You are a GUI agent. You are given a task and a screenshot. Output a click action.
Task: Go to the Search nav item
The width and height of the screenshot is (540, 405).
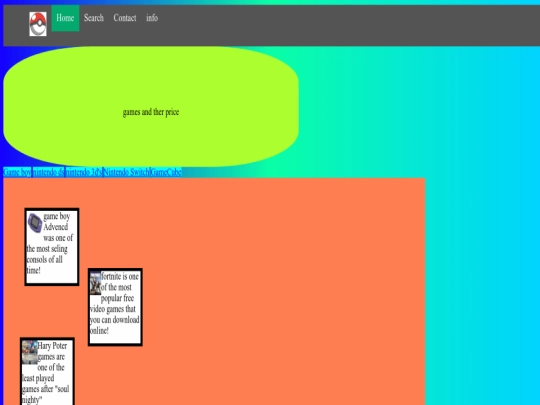click(94, 18)
